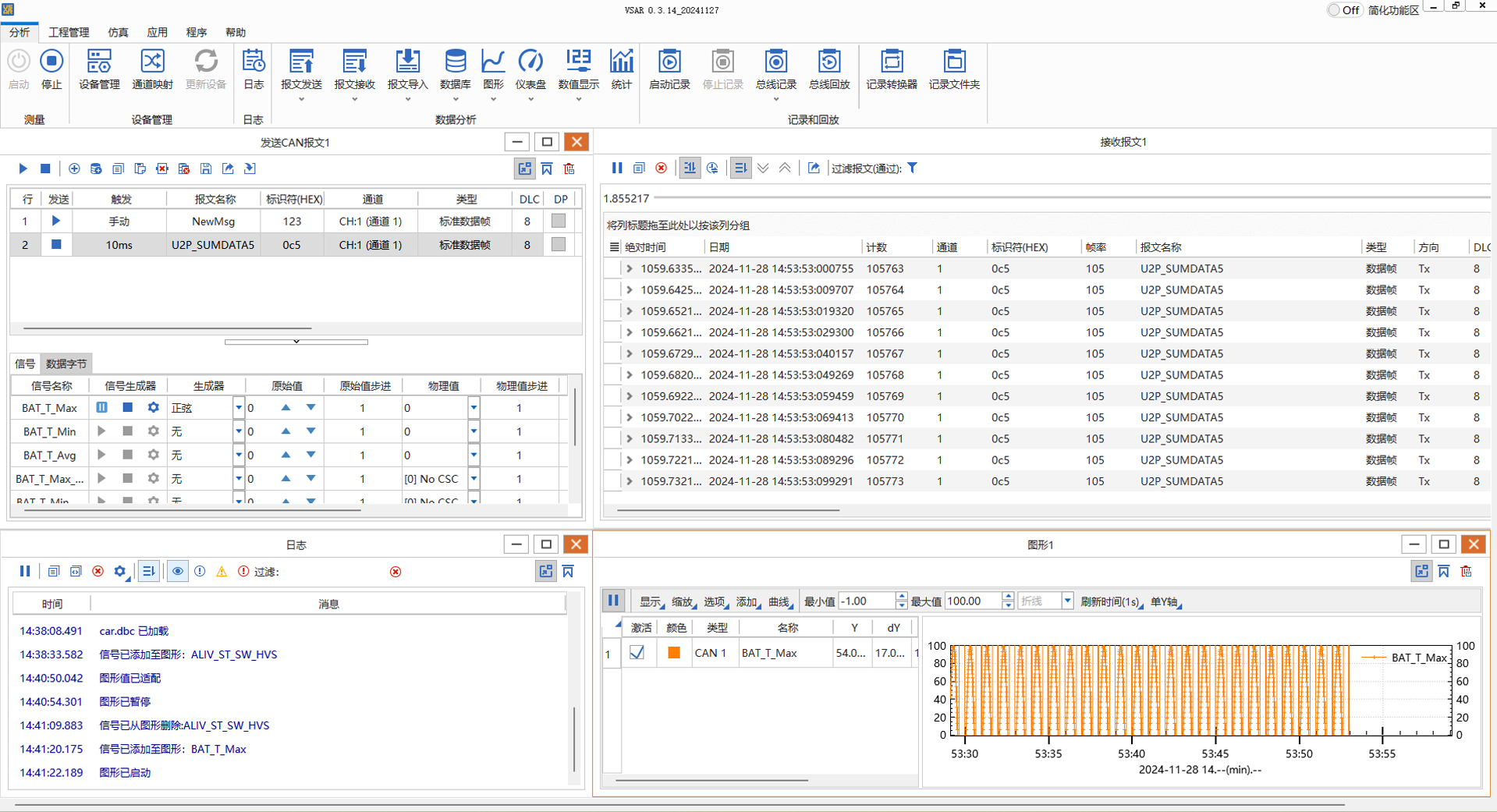Click add message plus icon in 发送CAN报文1
This screenshot has width=1497, height=812.
(74, 168)
